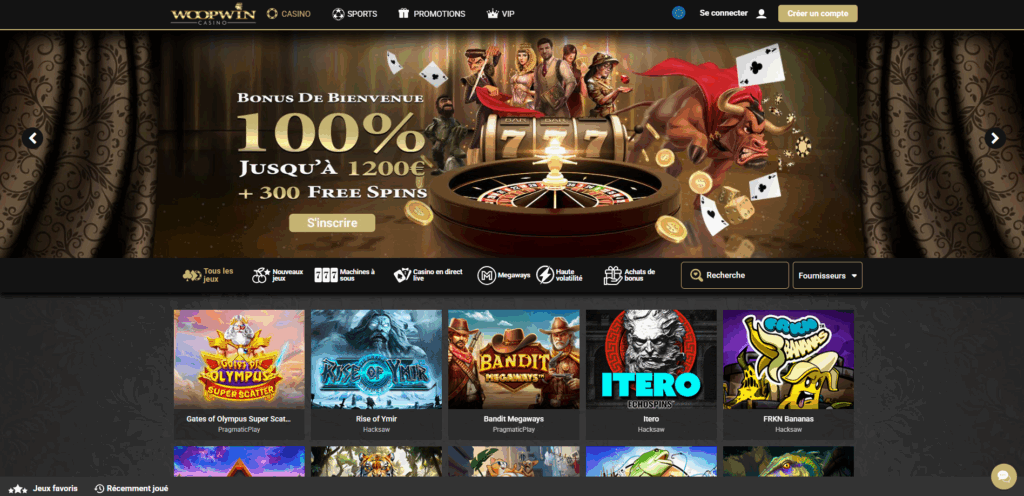Click the Créer un compte button
Screen dimensions: 1024x496
point(818,14)
